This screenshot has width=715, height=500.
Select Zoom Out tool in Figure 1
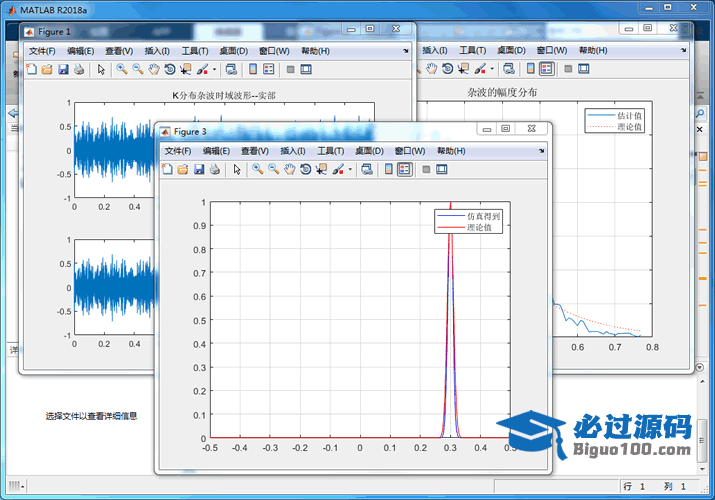137,69
